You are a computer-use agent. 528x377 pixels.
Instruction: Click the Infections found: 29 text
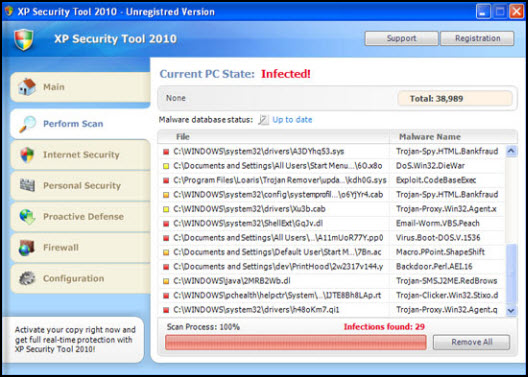384,327
